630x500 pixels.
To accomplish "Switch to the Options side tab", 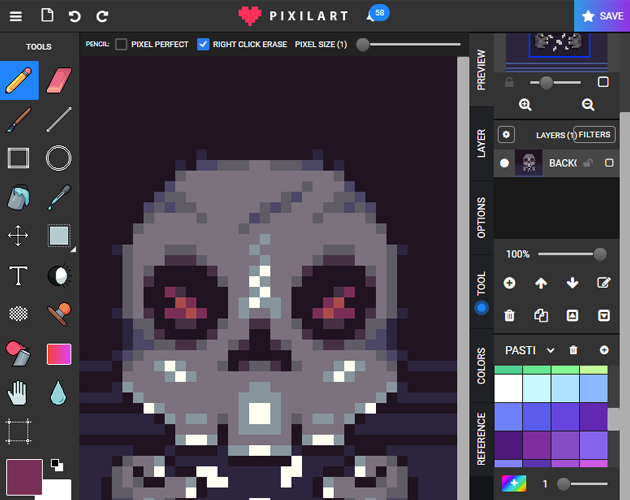I will tap(481, 218).
